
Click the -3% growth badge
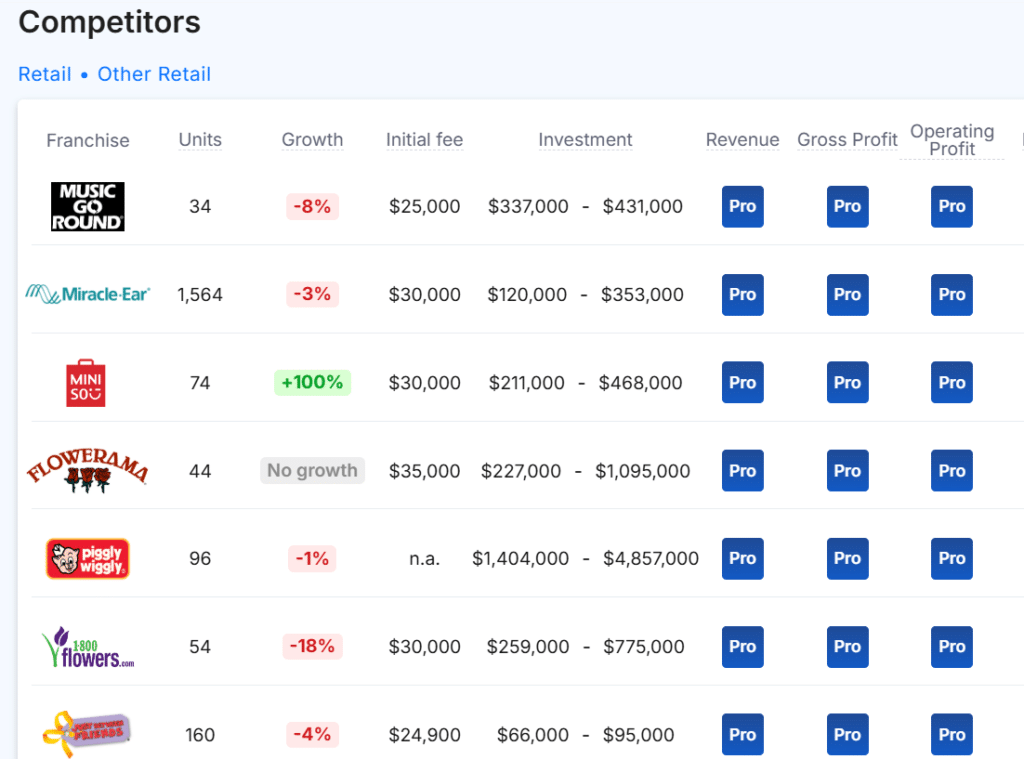[312, 294]
